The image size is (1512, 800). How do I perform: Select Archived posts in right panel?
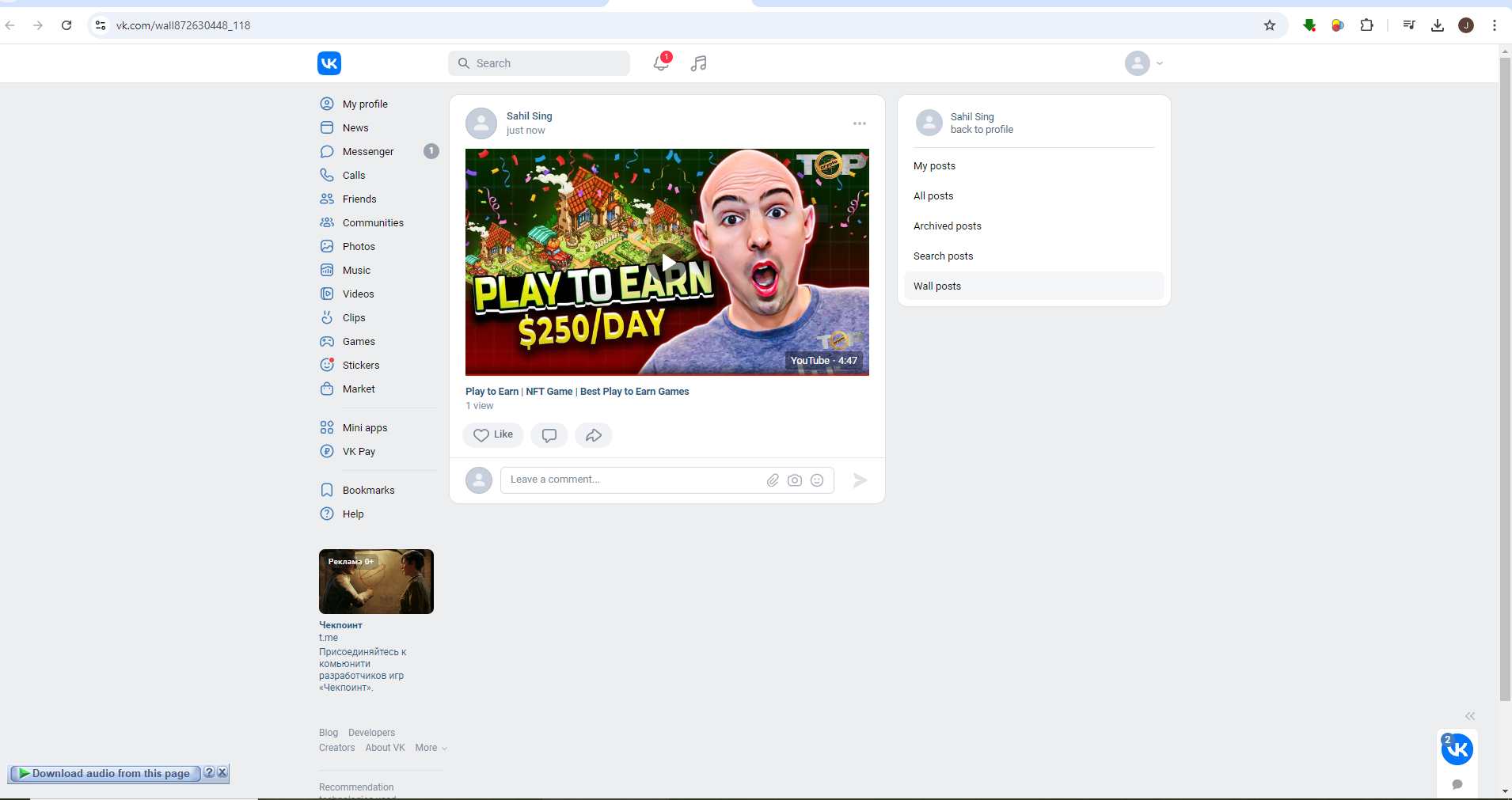pyautogui.click(x=1034, y=226)
